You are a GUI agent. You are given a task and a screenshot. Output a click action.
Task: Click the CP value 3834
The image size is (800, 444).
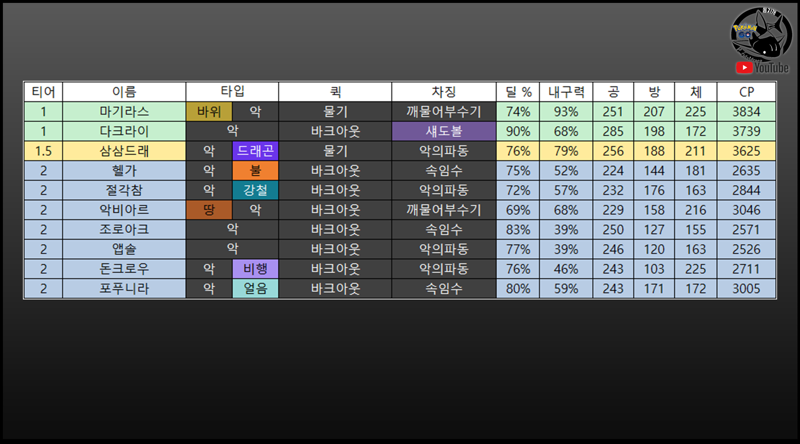(x=746, y=112)
